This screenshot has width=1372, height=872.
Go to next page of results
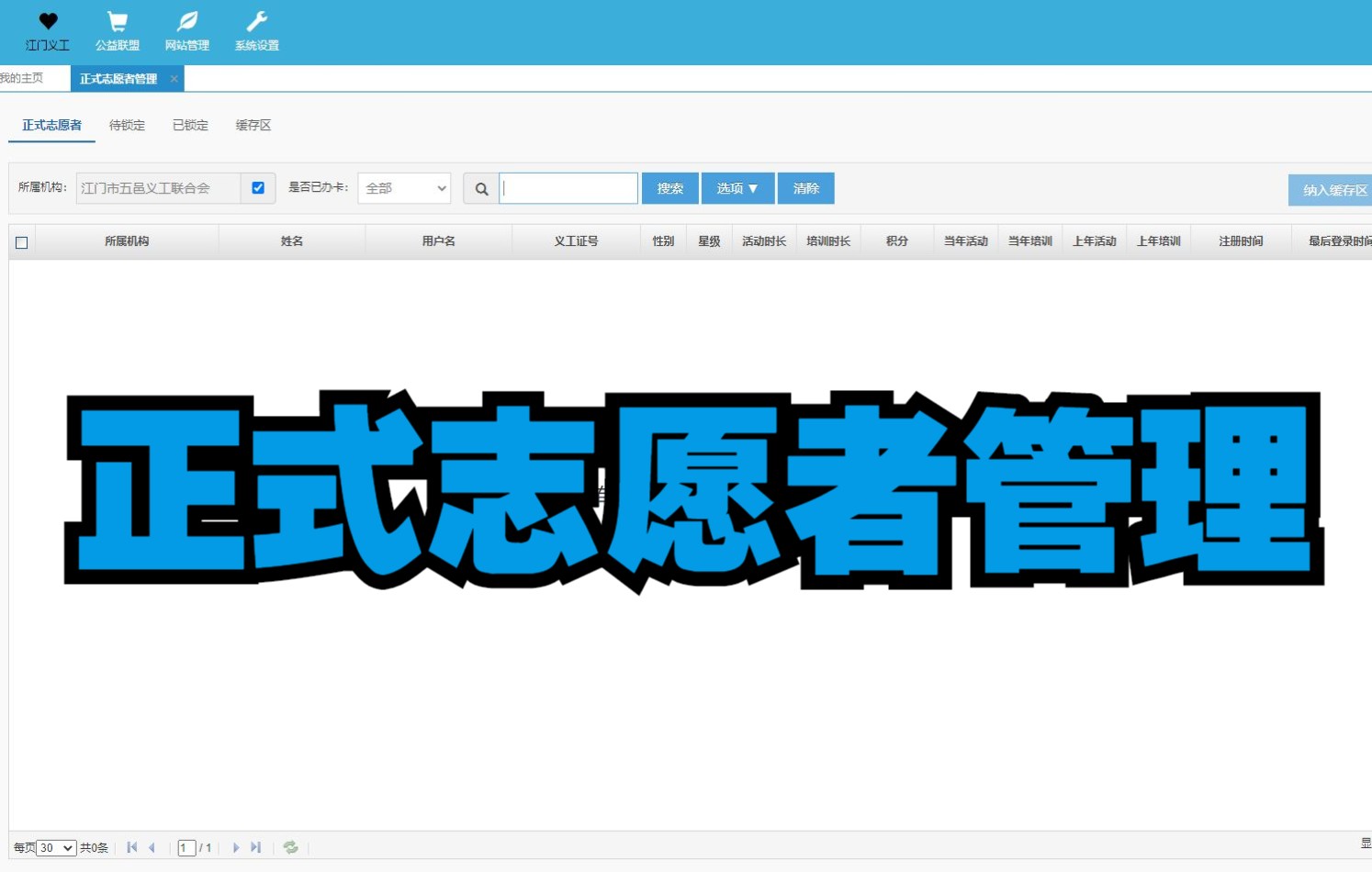(236, 847)
